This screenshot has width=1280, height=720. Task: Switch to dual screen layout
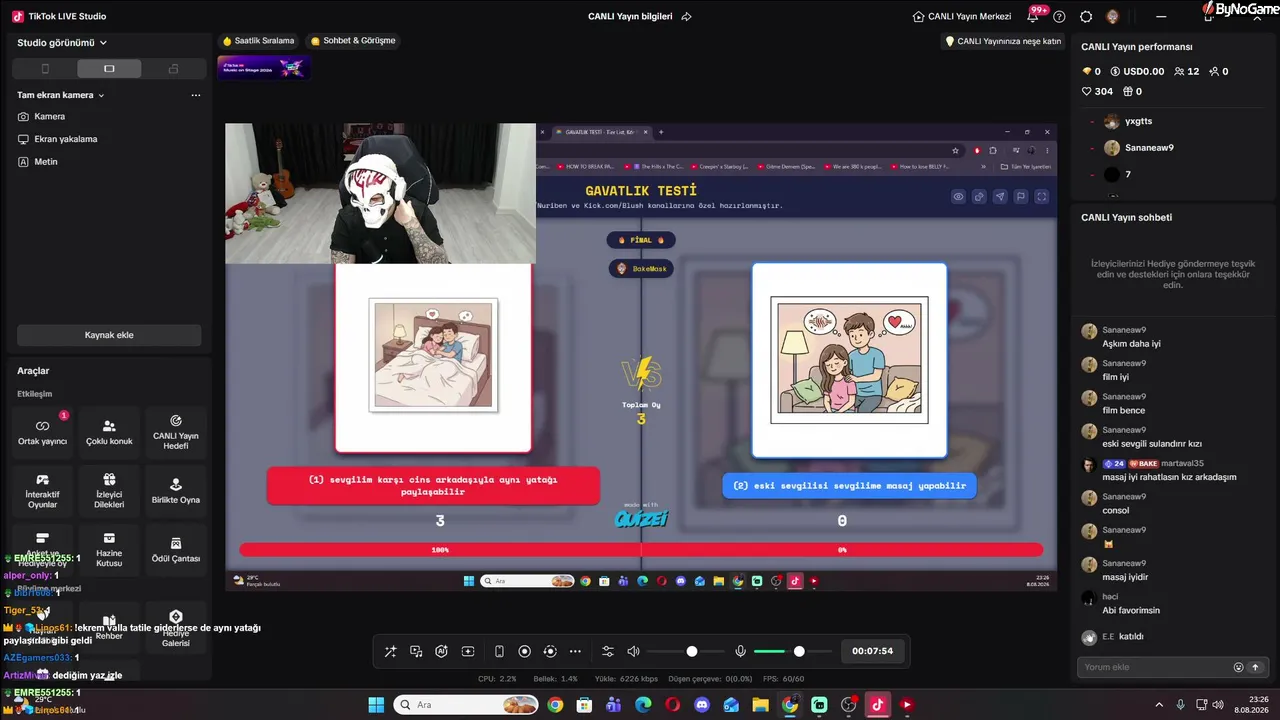173,69
